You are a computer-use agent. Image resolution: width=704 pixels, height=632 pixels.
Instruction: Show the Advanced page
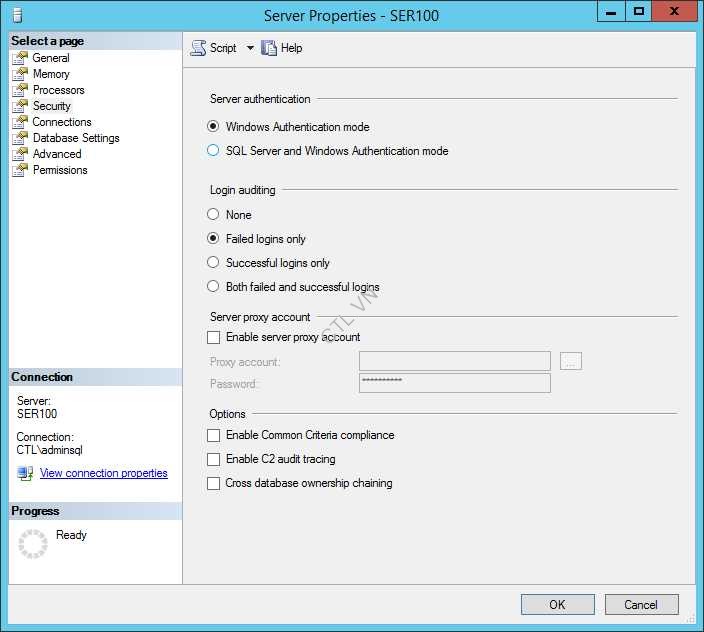pos(57,154)
